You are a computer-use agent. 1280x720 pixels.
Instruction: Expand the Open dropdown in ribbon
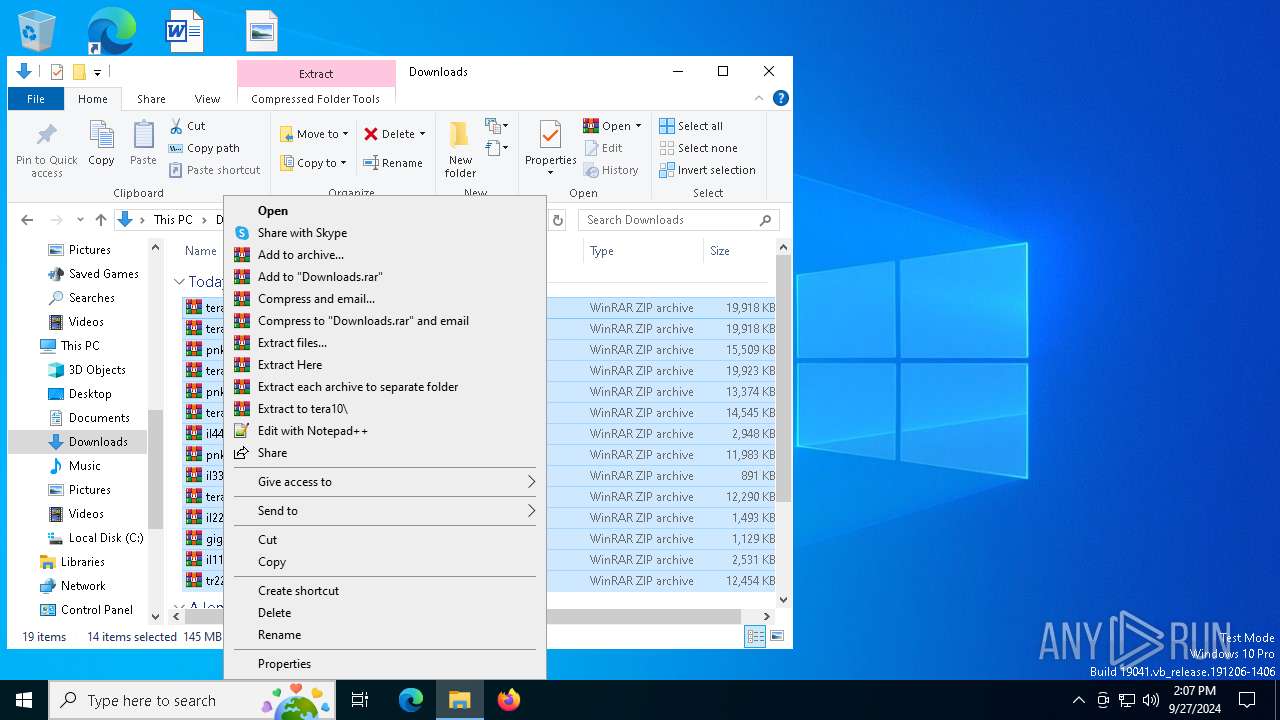click(638, 126)
